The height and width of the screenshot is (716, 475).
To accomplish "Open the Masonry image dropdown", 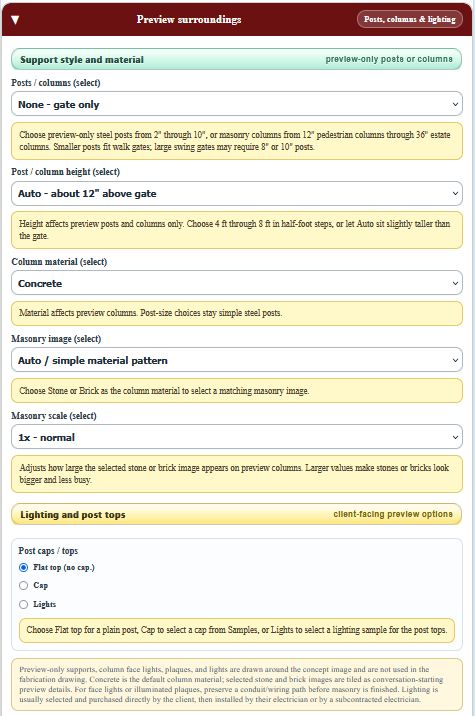I will [x=237, y=360].
